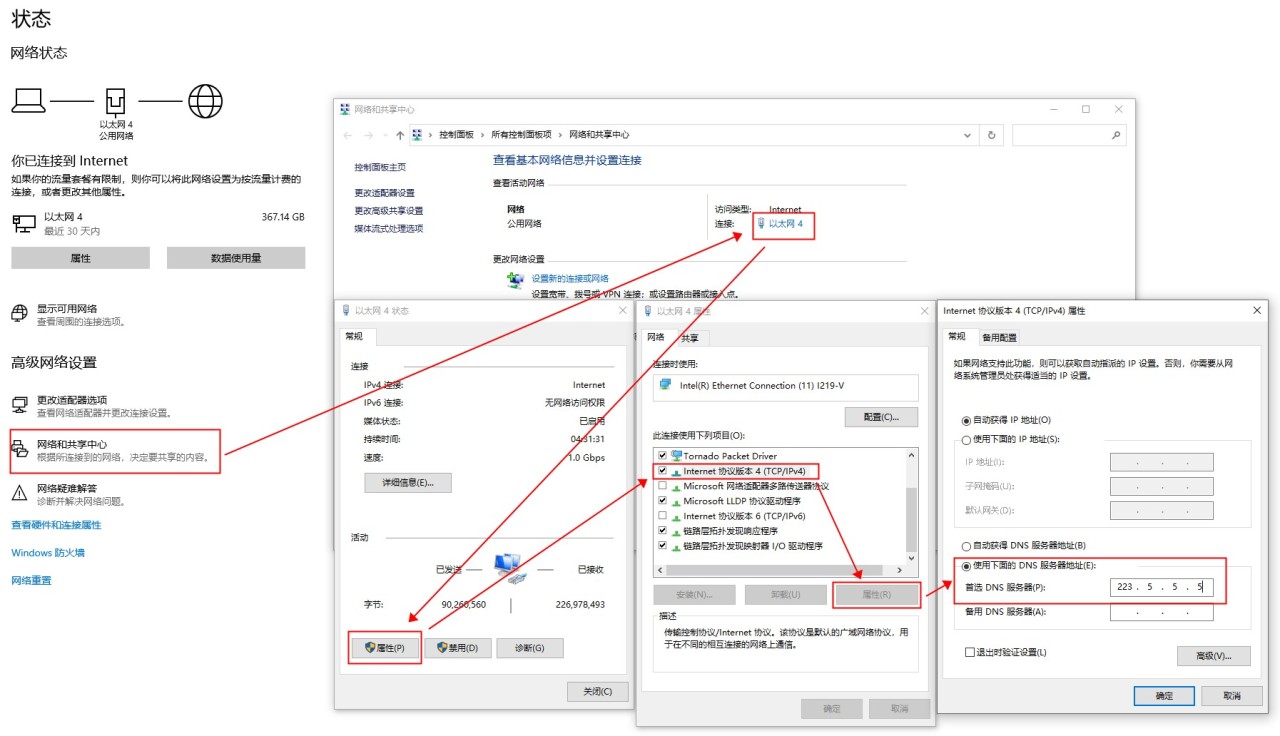Image resolution: width=1280 pixels, height=736 pixels.
Task: Click the refresh button next to the address bar
Action: tap(991, 135)
